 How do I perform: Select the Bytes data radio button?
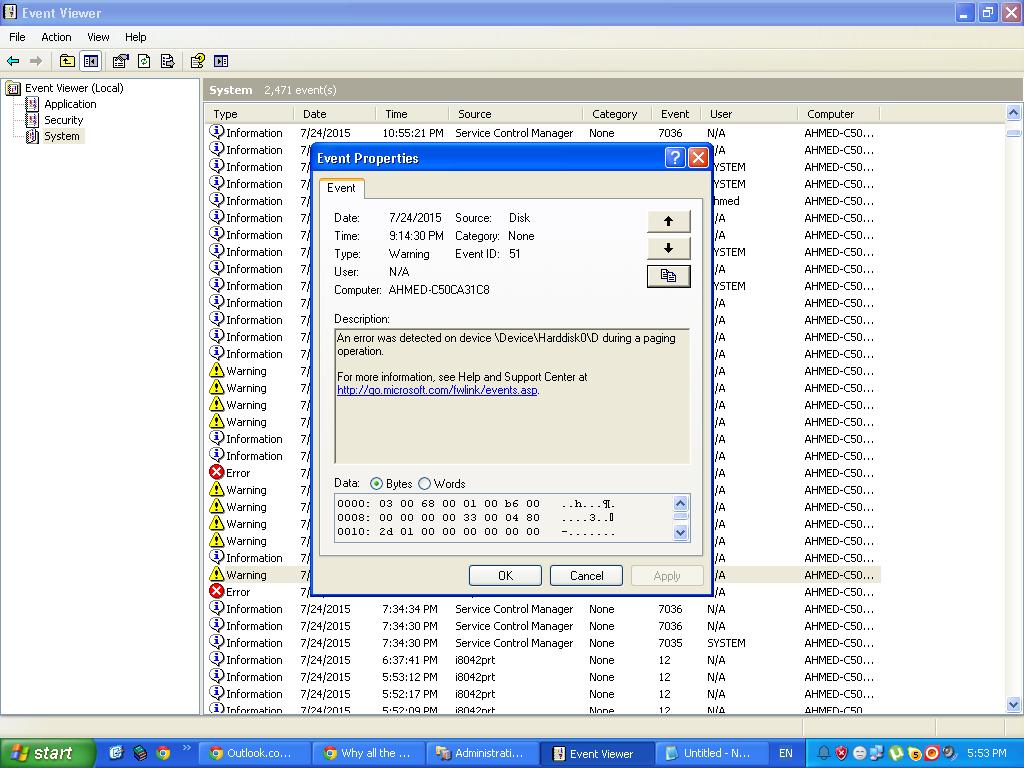coord(376,484)
